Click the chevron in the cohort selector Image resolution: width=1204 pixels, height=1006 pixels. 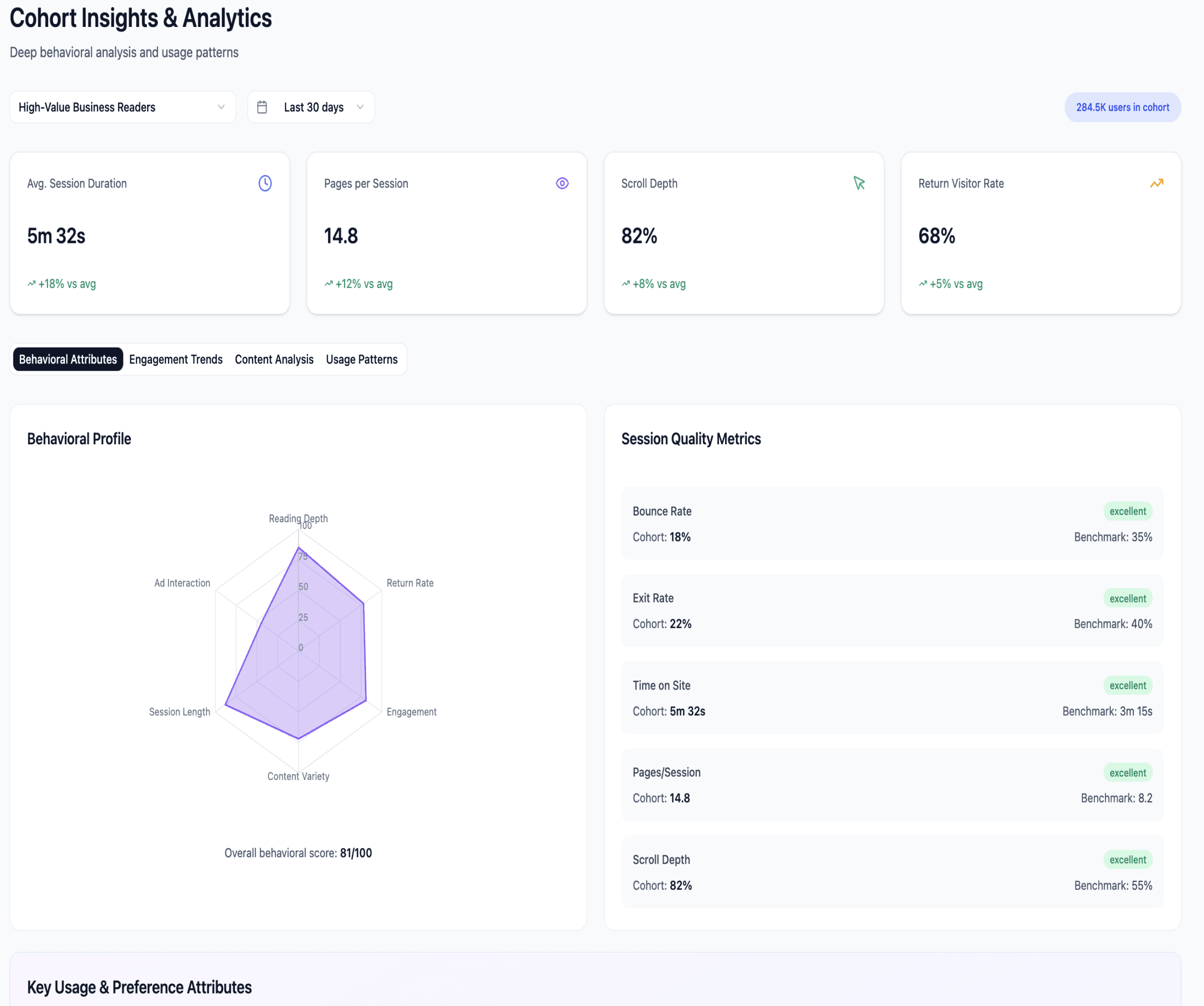[221, 107]
